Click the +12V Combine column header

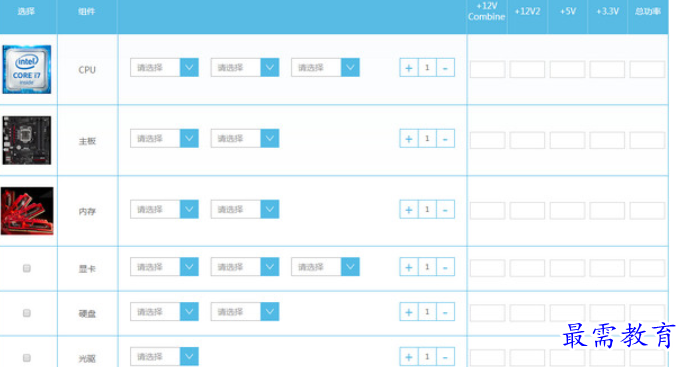(x=486, y=11)
